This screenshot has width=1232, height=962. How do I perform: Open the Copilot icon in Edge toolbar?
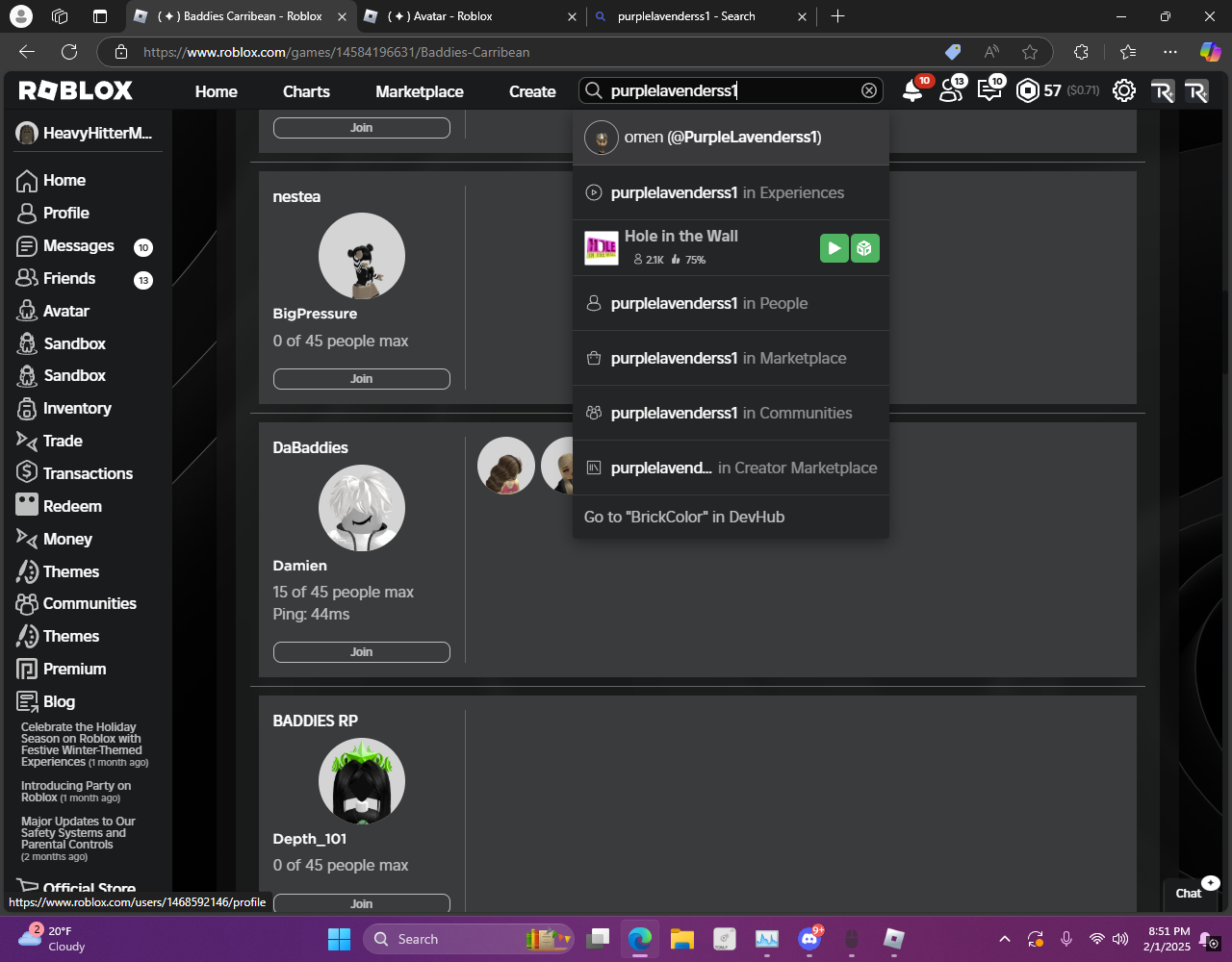click(1210, 52)
